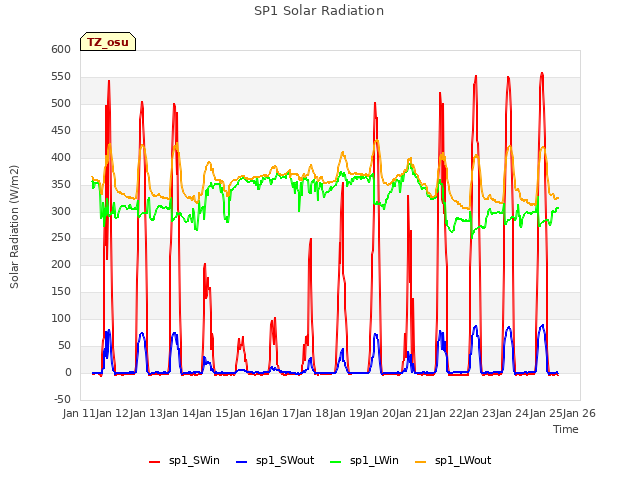Click the 550 y-axis tick label
640x480 pixels.
[61, 76]
